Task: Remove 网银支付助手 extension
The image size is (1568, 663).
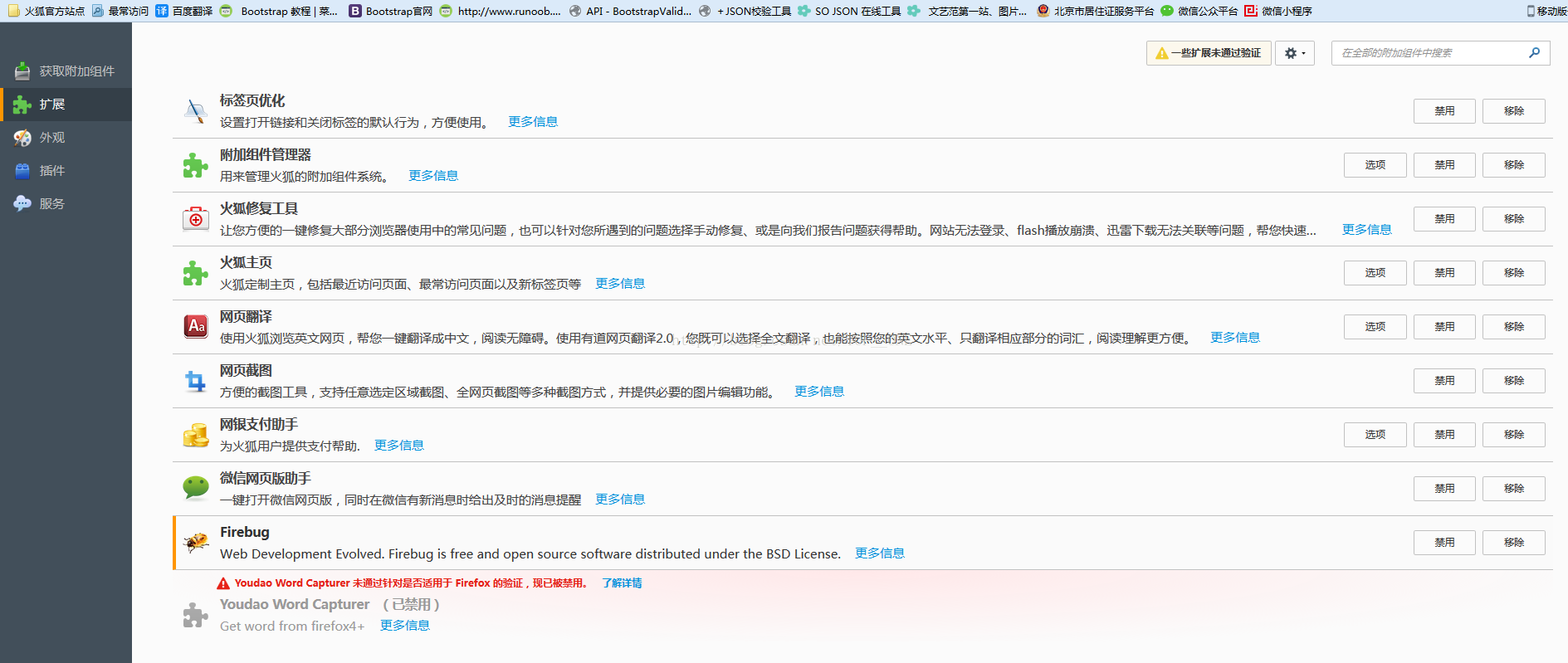Action: tap(1514, 435)
